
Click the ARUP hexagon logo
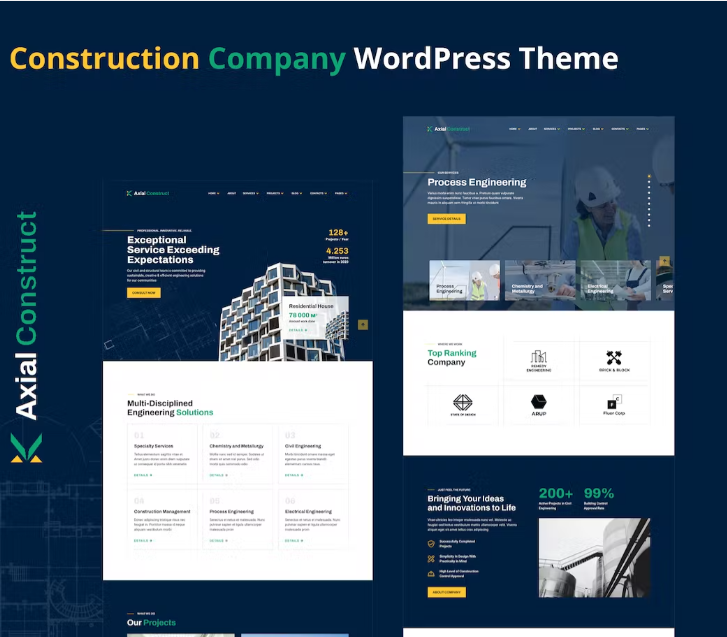tap(539, 403)
